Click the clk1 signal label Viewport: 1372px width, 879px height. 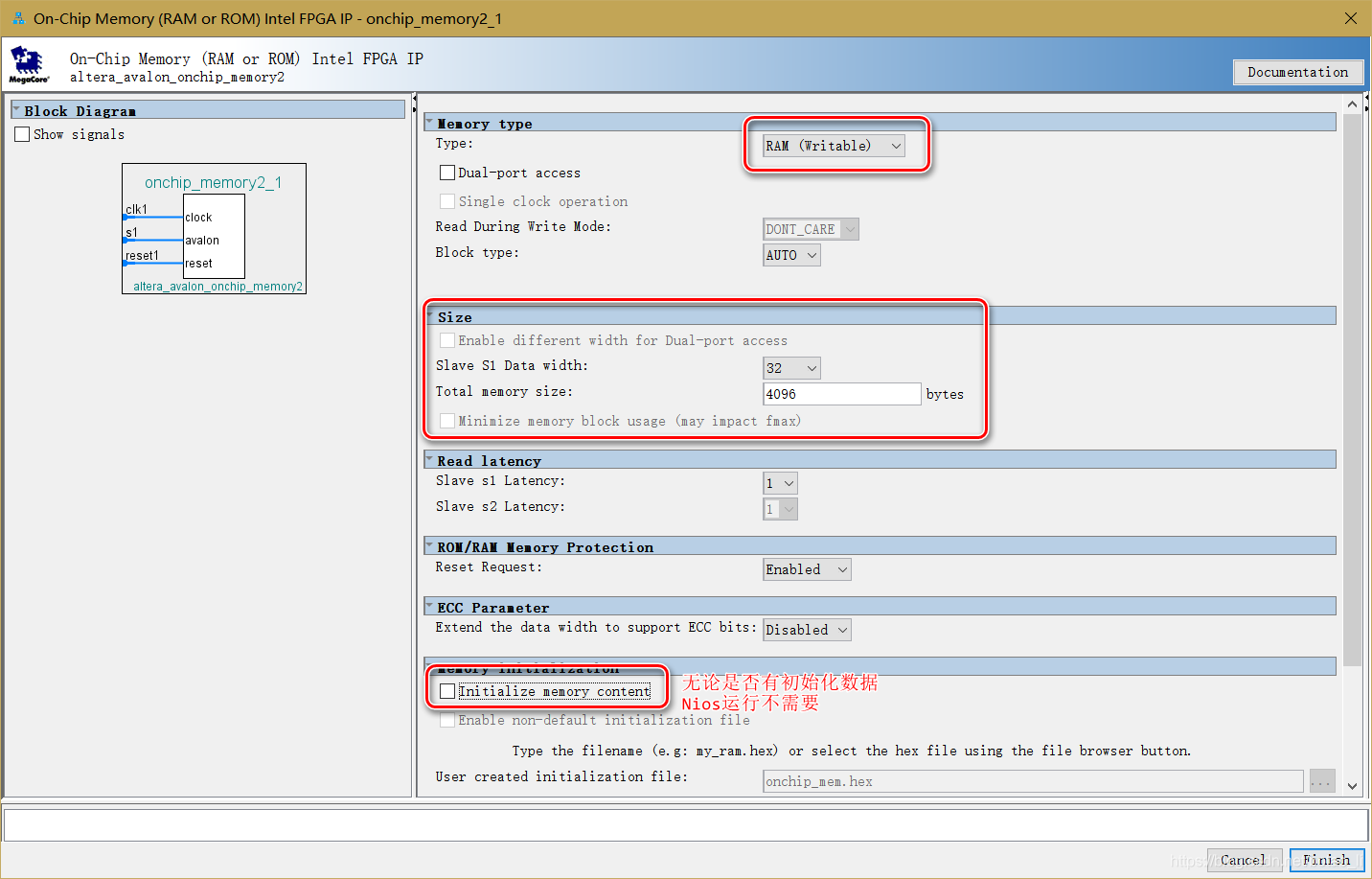tap(136, 209)
